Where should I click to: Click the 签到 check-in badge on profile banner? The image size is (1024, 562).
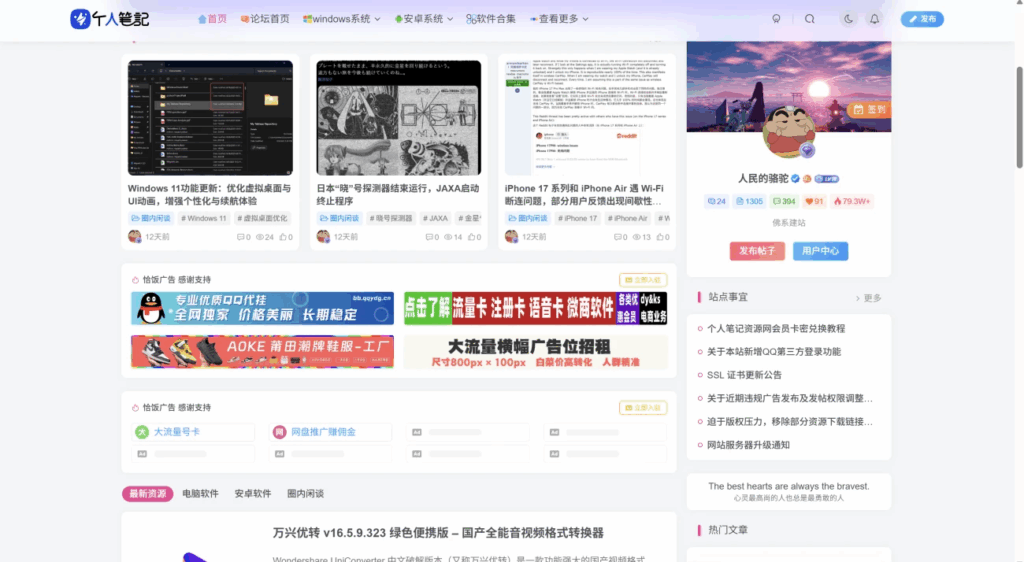(x=868, y=110)
